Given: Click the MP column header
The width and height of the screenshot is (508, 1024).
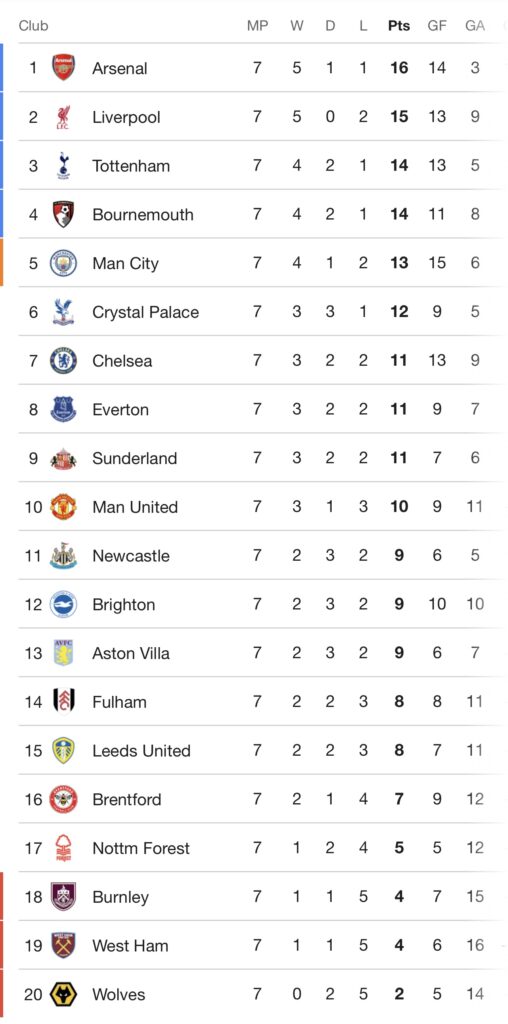Looking at the screenshot, I should [257, 25].
